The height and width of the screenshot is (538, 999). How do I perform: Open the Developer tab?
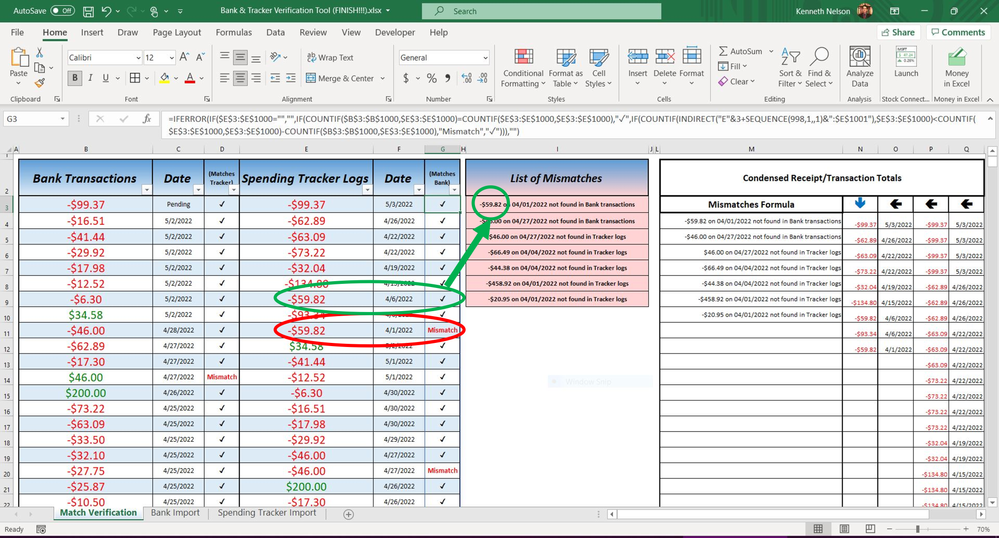(x=395, y=33)
